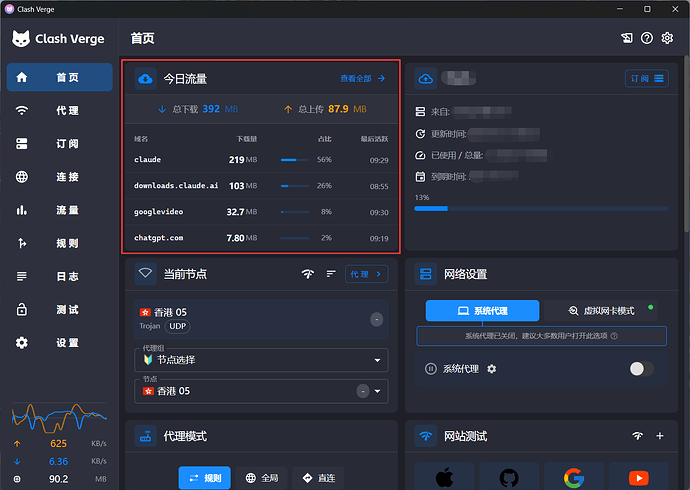Click the 13% usage progress bar

click(x=541, y=208)
